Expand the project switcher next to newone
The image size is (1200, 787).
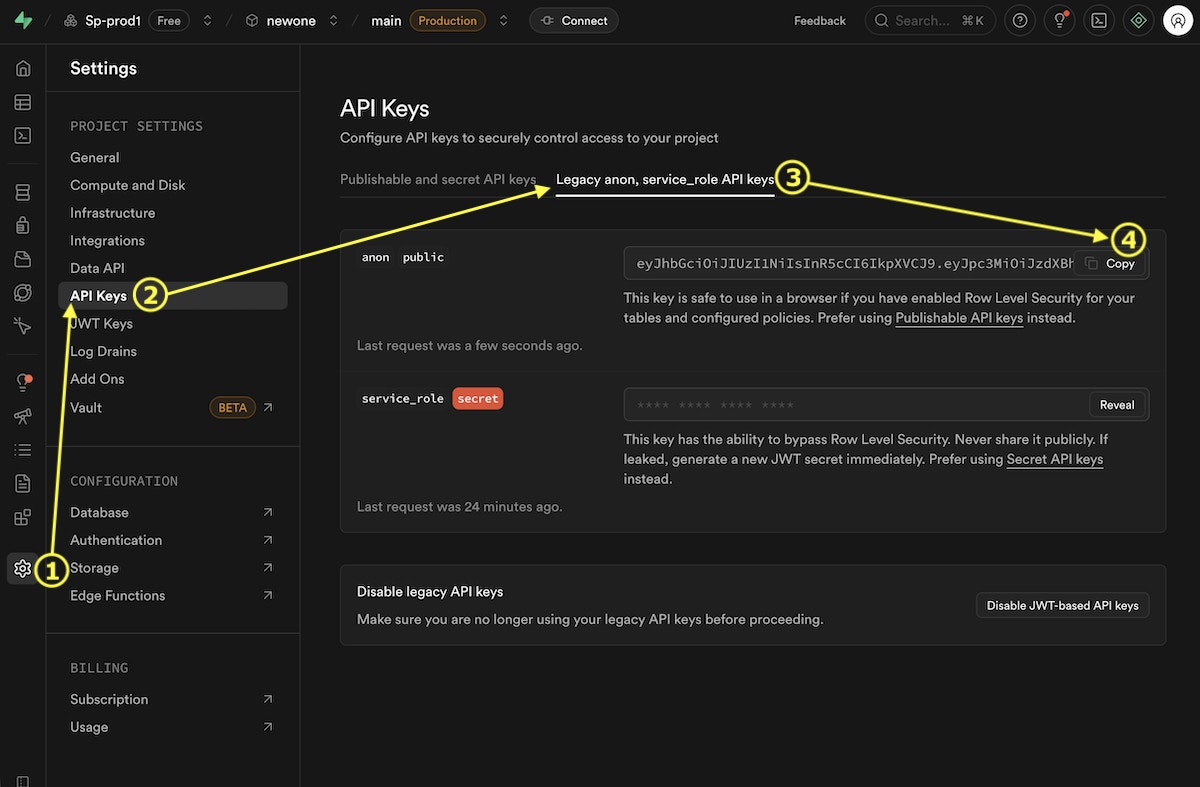(x=333, y=20)
